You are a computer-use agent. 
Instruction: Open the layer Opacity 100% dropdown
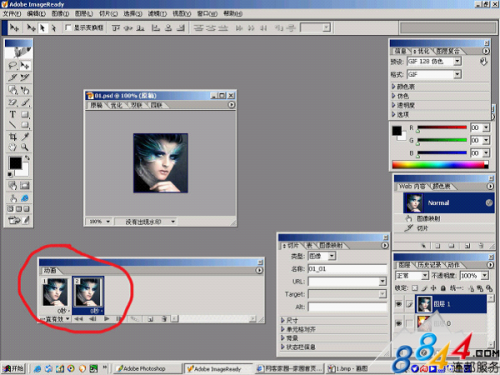coord(485,276)
